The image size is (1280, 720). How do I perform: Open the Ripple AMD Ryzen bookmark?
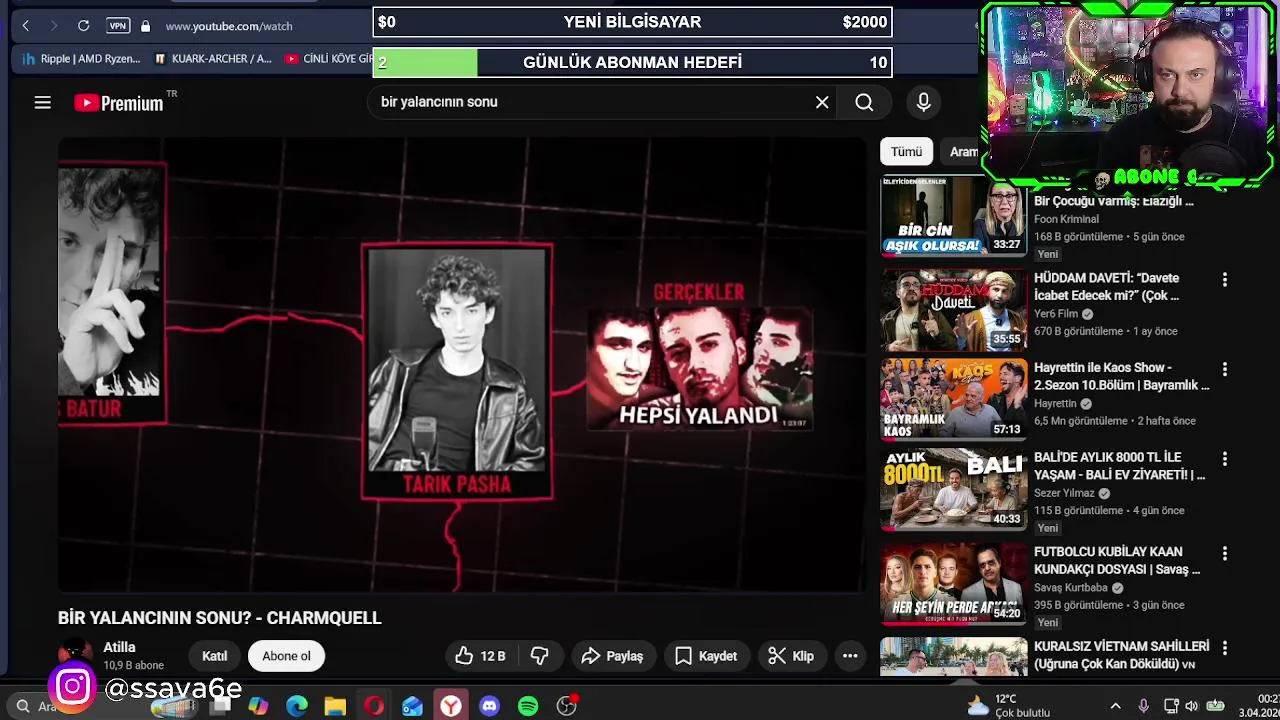pyautogui.click(x=82, y=59)
